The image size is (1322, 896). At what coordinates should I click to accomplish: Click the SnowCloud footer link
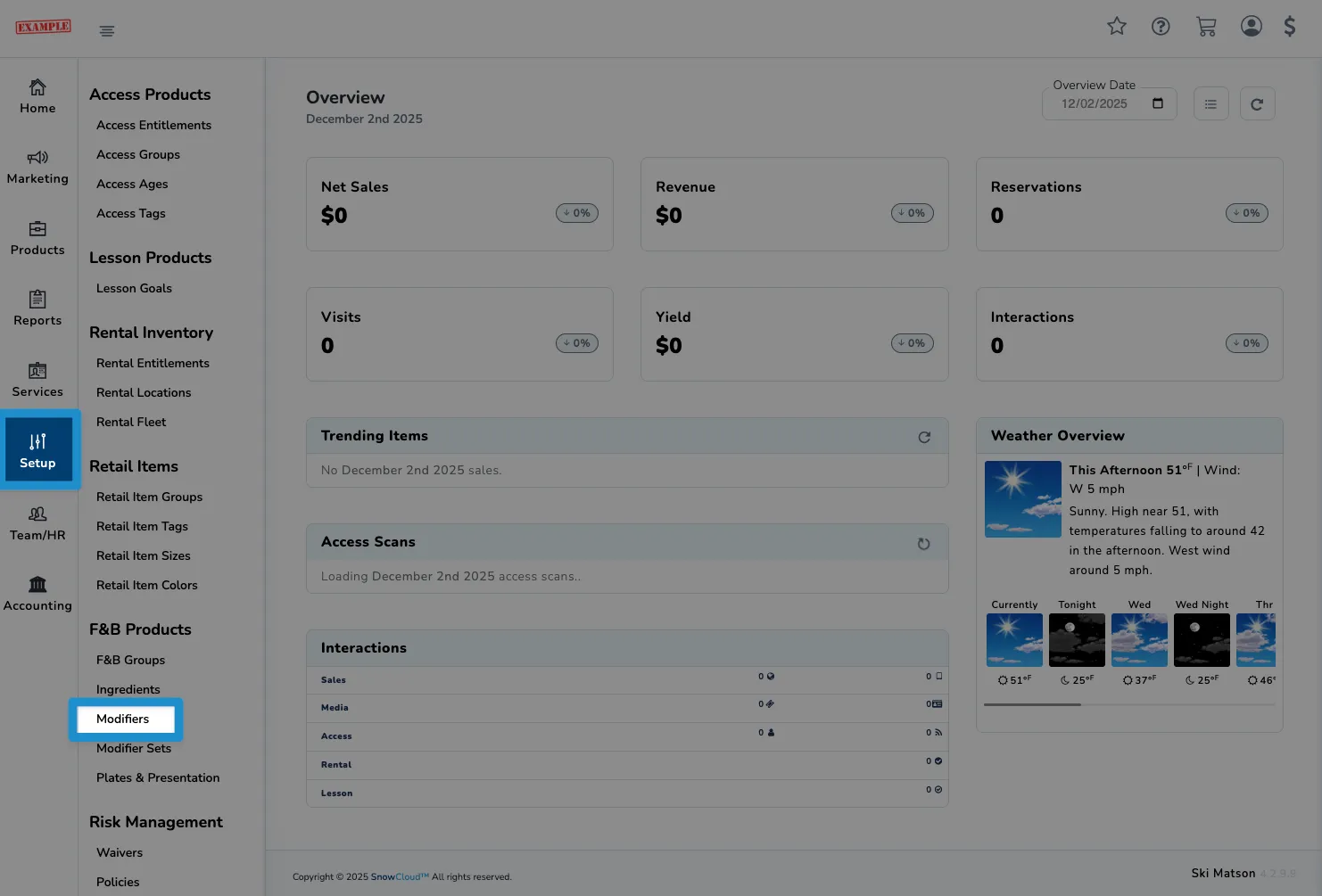tap(400, 877)
